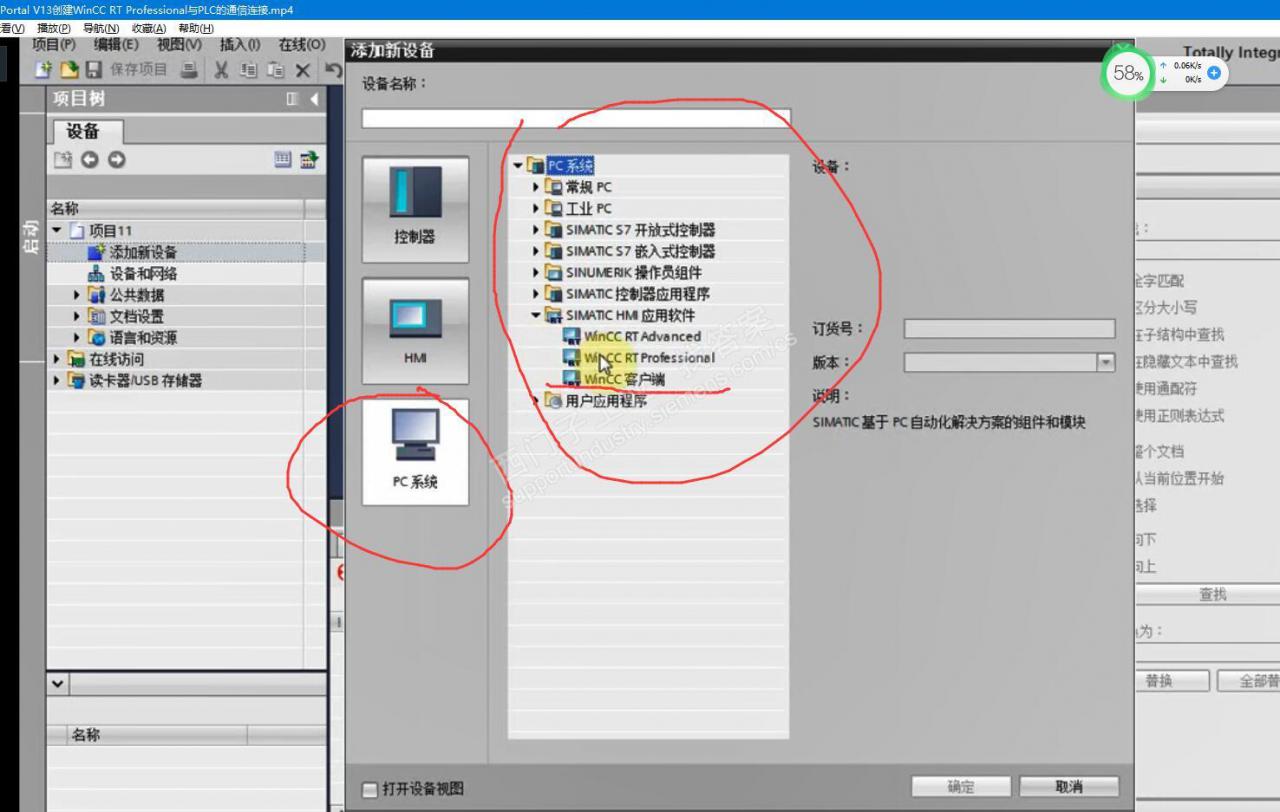Click the WinCC 客户端 device icon

572,379
